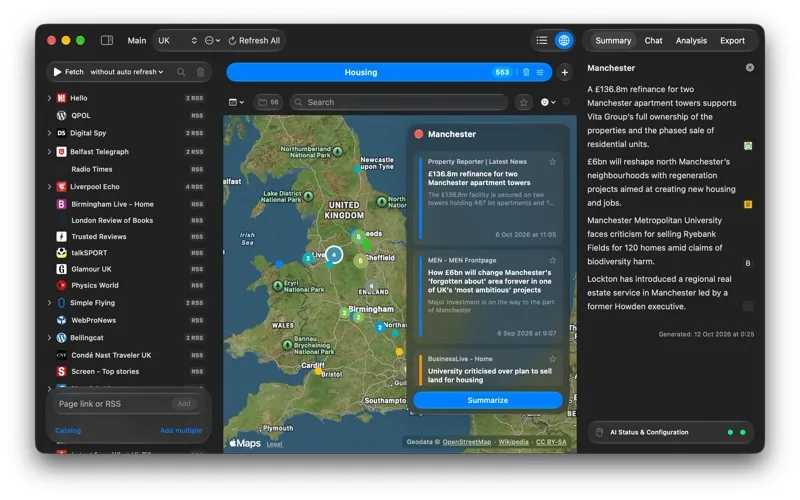This screenshot has width=800, height=500.
Task: Open the Wikipedia attribution link
Action: [x=513, y=442]
